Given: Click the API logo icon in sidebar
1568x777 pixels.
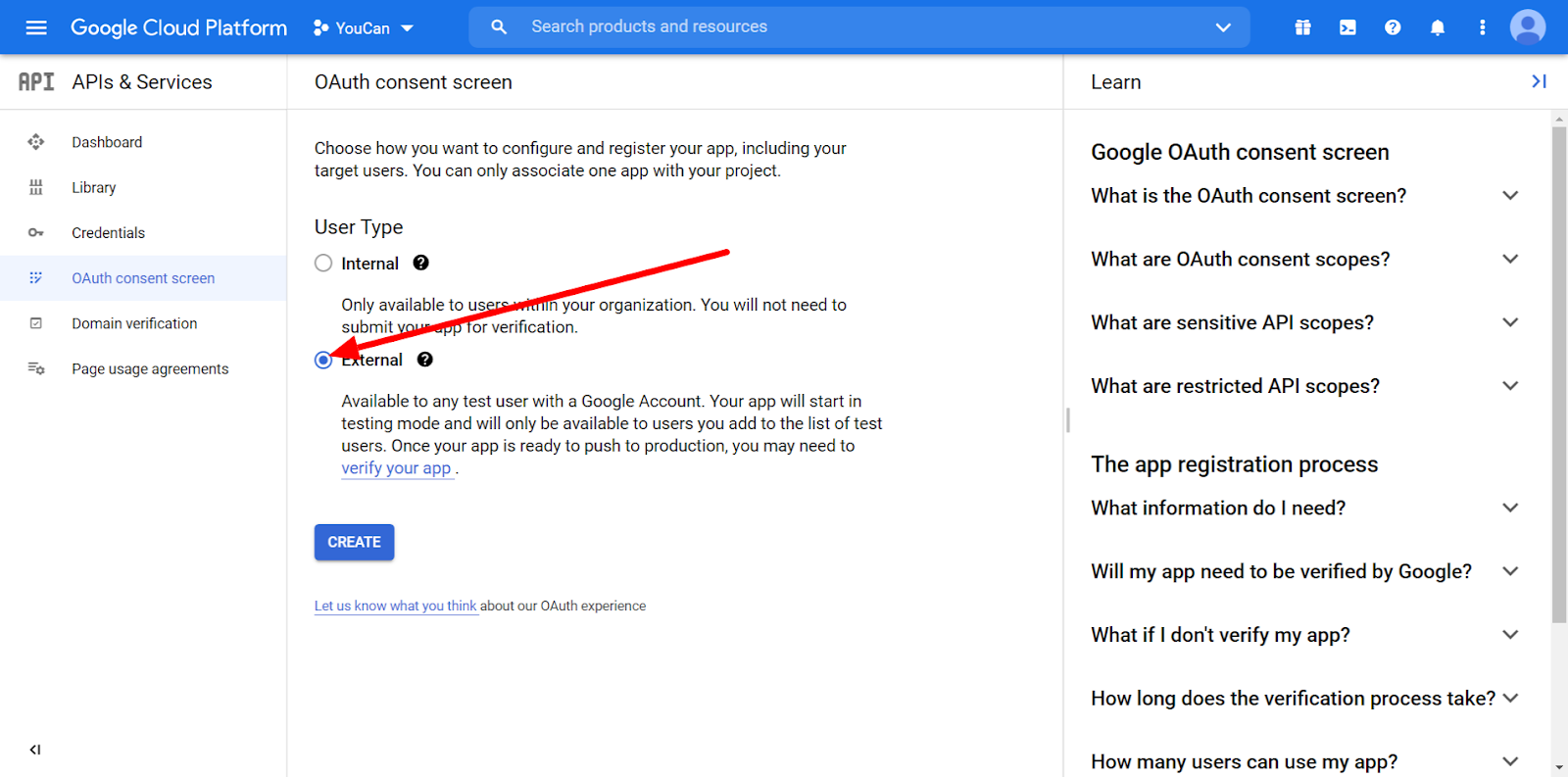Looking at the screenshot, I should coord(36,82).
